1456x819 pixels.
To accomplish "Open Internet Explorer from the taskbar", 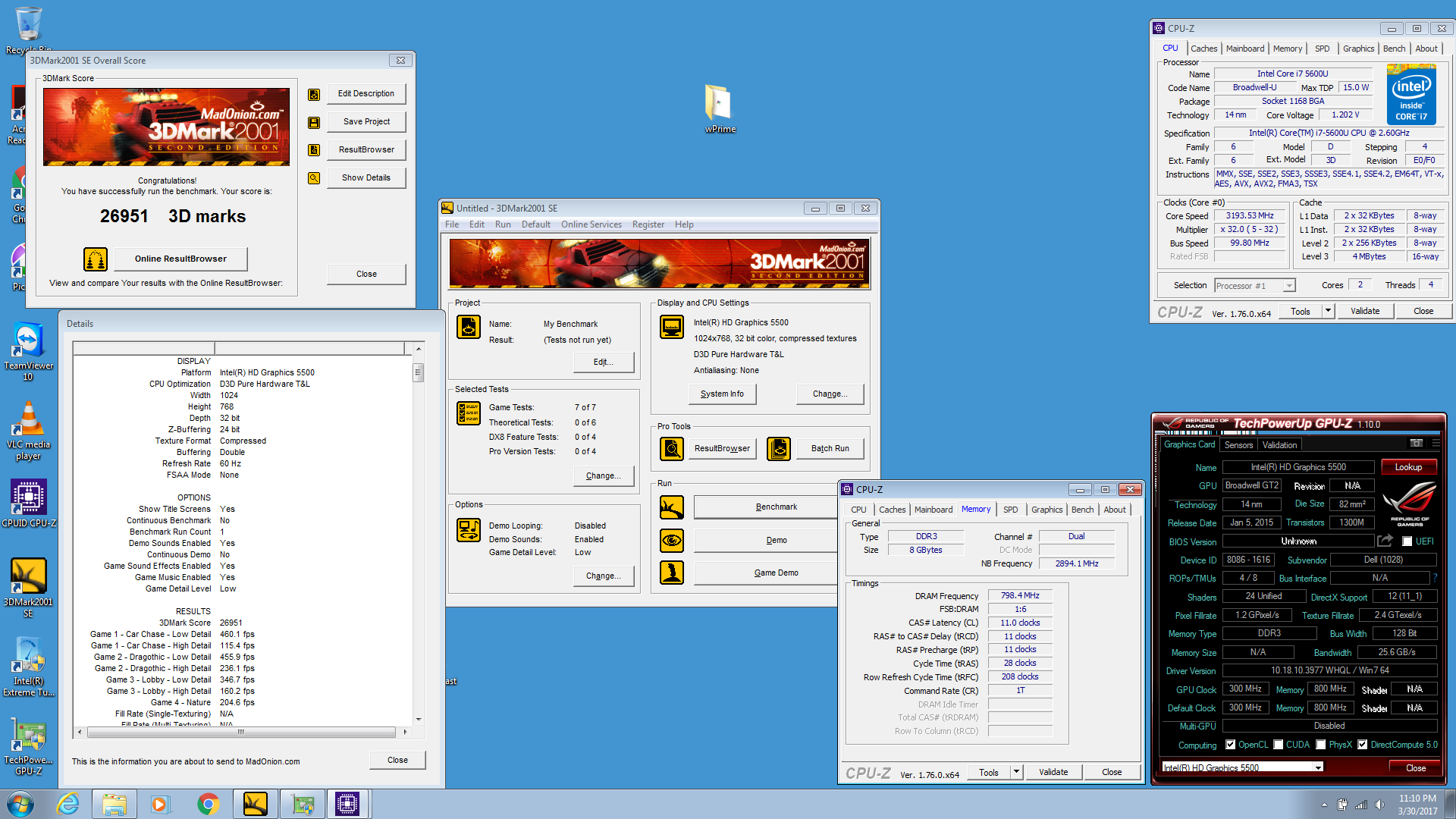I will [68, 804].
